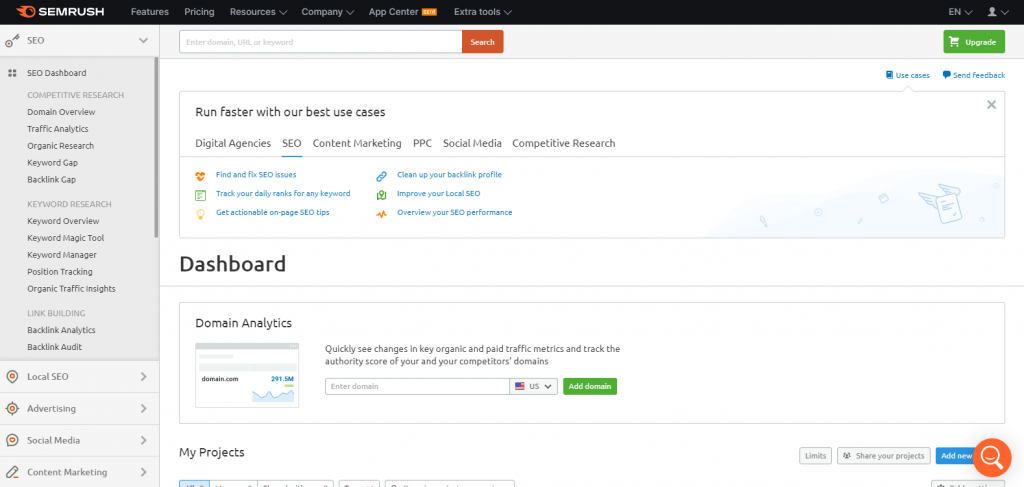Open the EN language dropdown
This screenshot has width=1024, height=487.
(960, 12)
